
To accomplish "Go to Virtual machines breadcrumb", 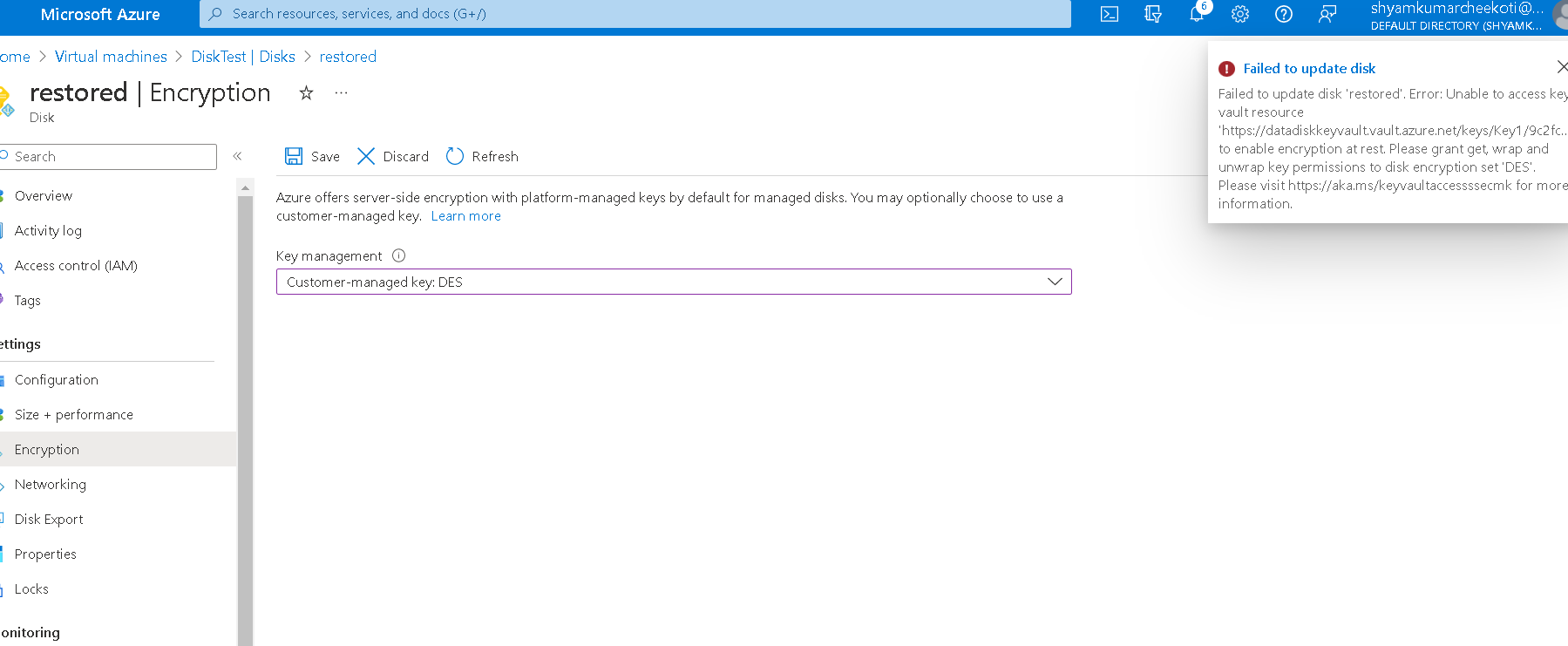I will coord(111,57).
